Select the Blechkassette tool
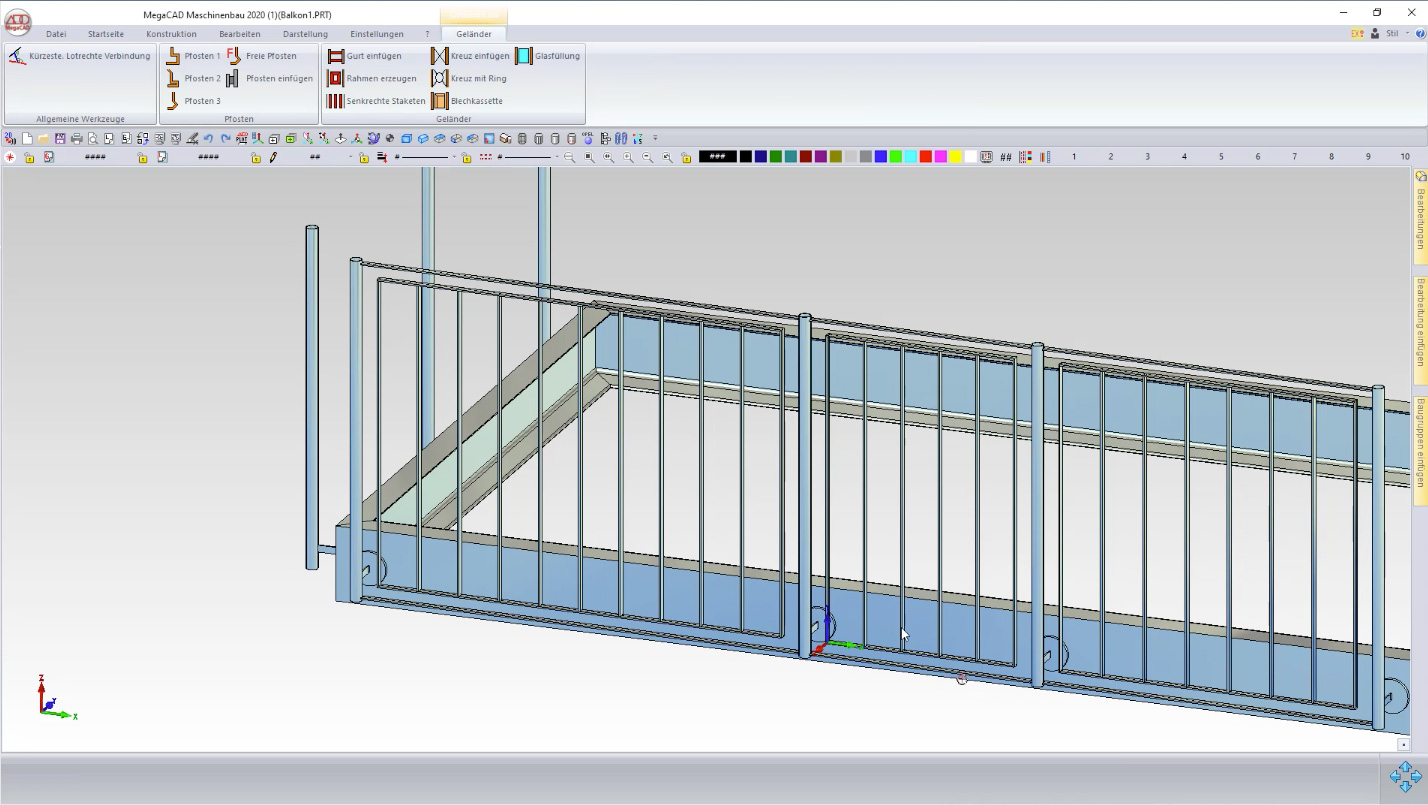 pyautogui.click(x=439, y=101)
